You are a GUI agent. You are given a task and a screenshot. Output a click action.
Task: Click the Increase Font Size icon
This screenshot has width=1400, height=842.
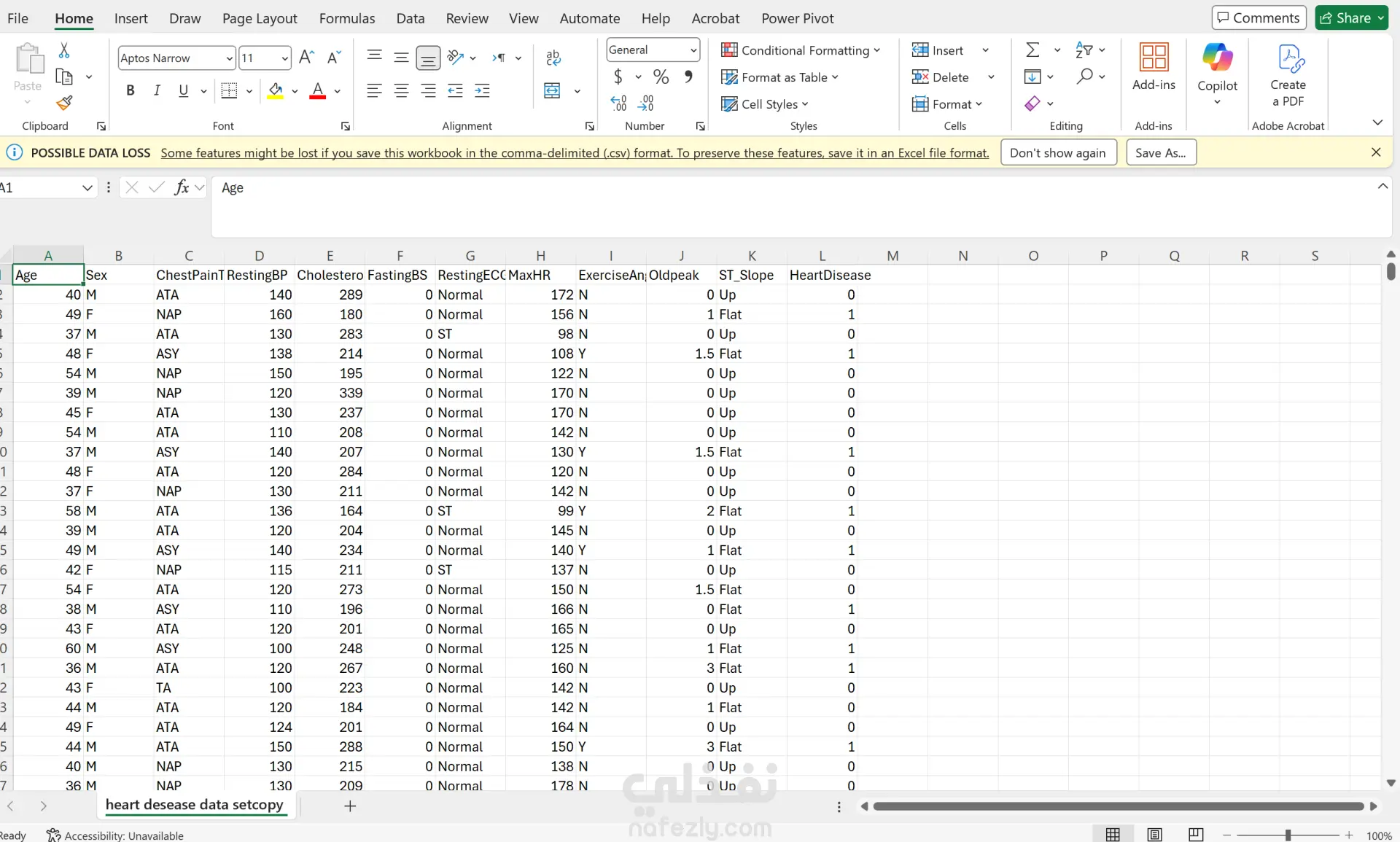click(307, 58)
